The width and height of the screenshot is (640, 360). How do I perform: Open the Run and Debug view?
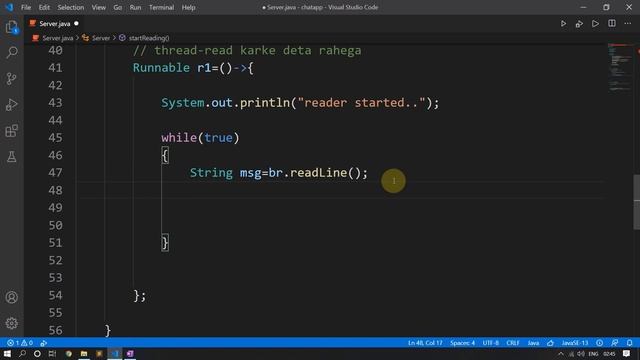(x=11, y=104)
